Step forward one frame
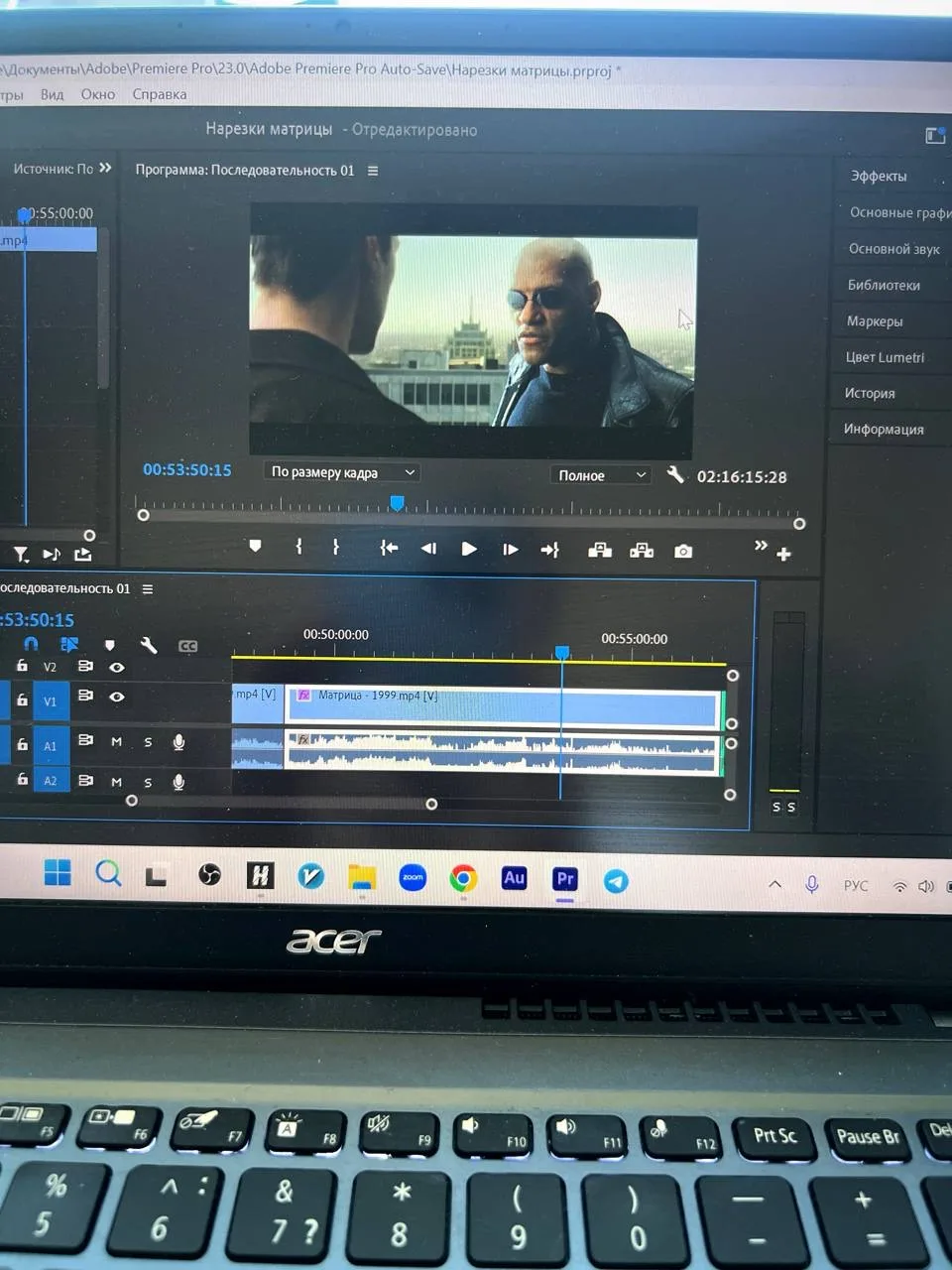Image resolution: width=952 pixels, height=1270 pixels. click(x=510, y=550)
